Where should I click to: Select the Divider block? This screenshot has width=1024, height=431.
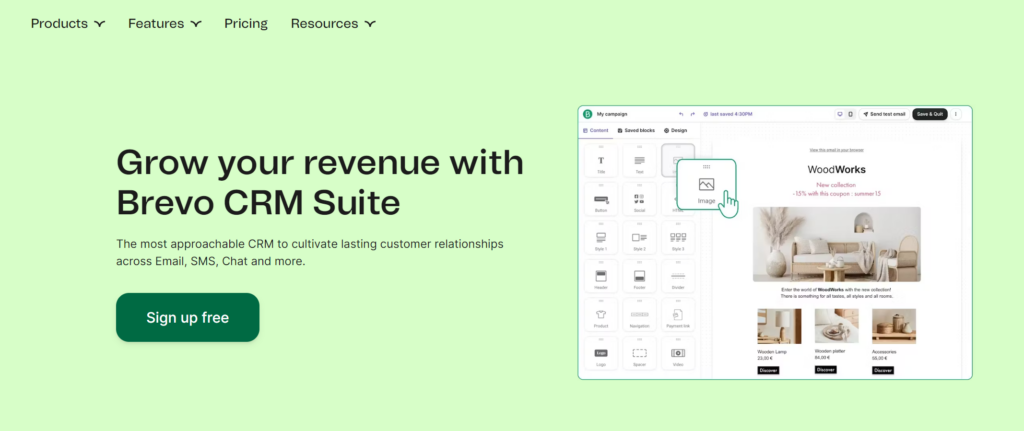pos(678,278)
